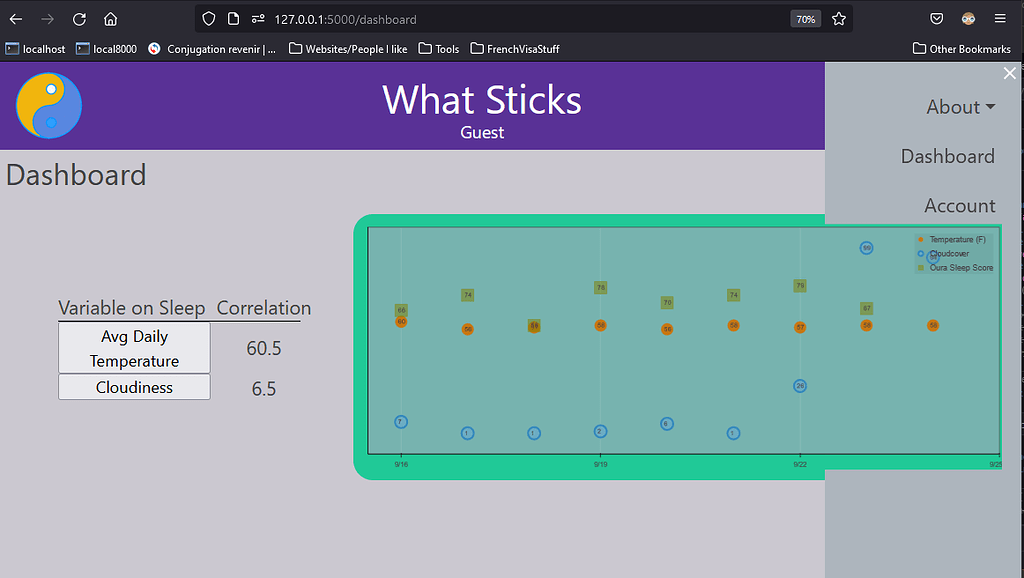Select Account in the side menu

coord(959,206)
